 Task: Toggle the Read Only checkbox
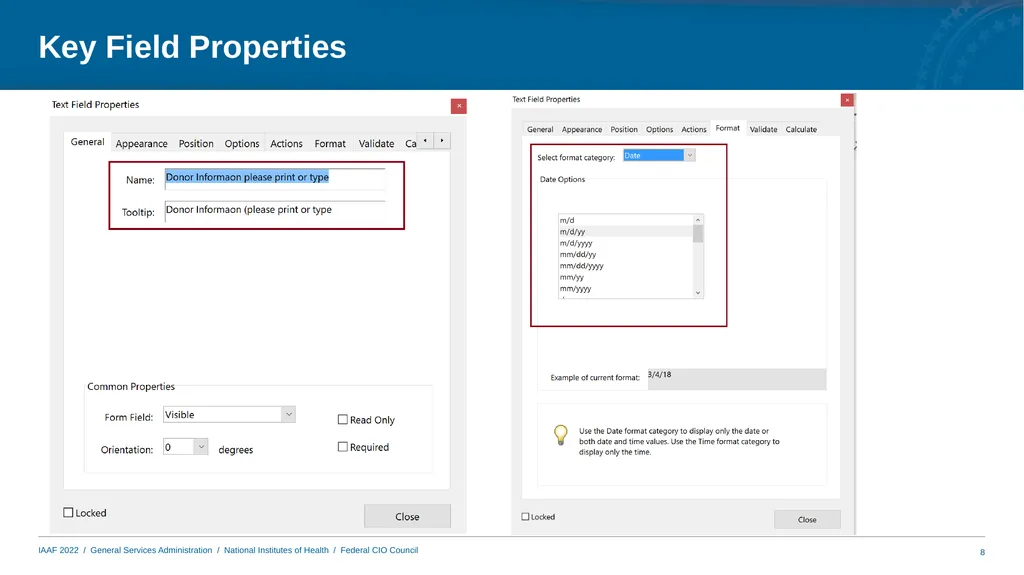pos(342,419)
